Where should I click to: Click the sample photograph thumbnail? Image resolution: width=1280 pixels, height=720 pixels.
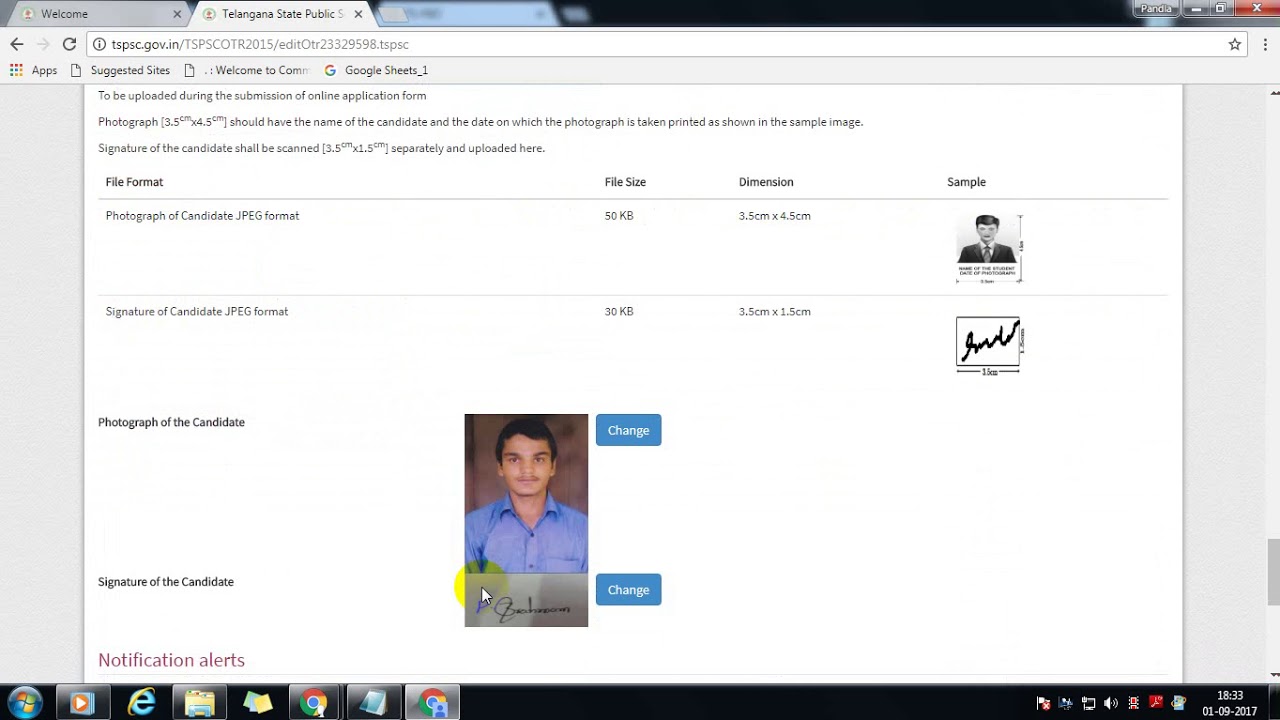coord(988,249)
